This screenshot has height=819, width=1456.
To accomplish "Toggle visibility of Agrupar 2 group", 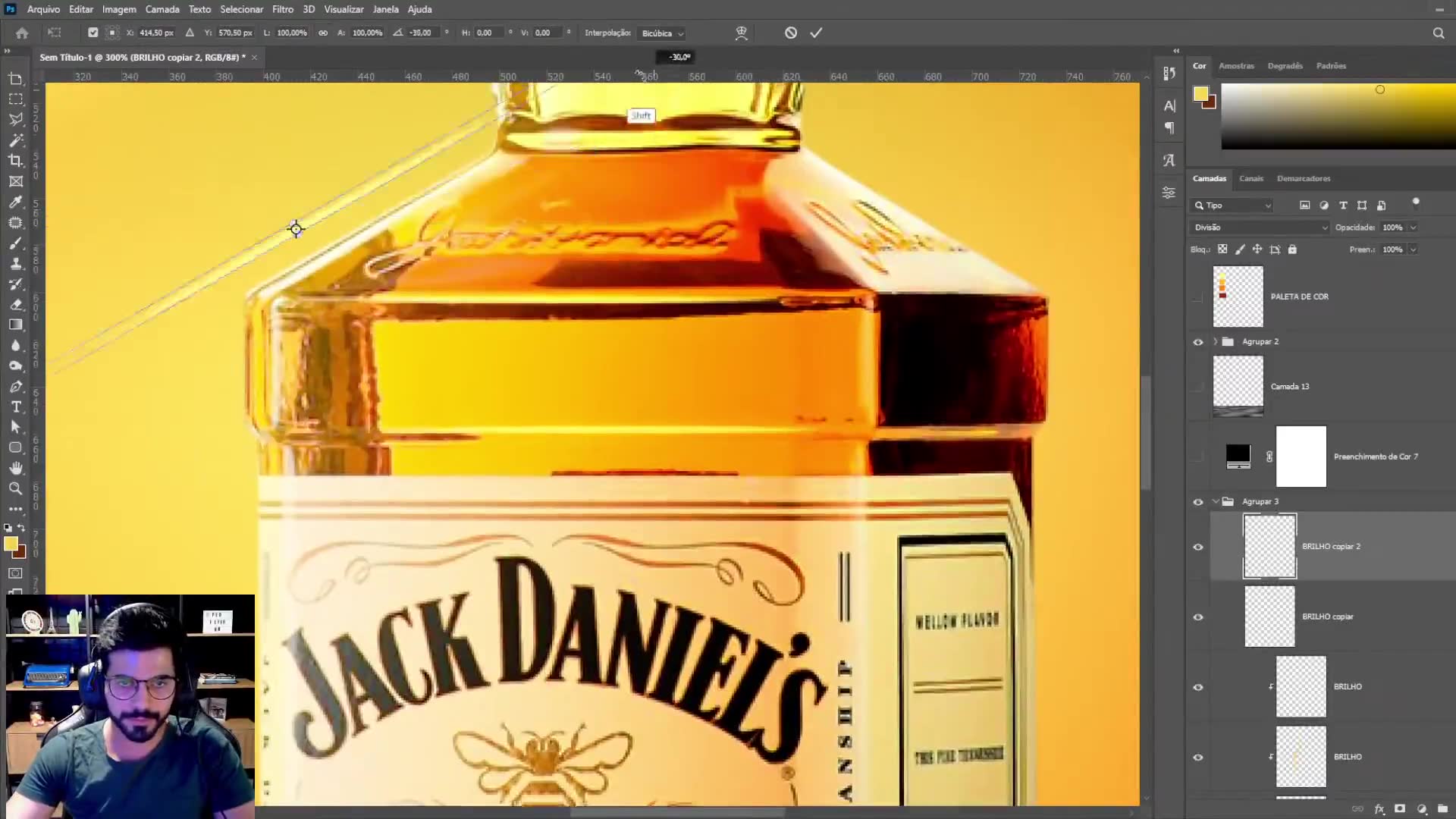I will [x=1198, y=342].
